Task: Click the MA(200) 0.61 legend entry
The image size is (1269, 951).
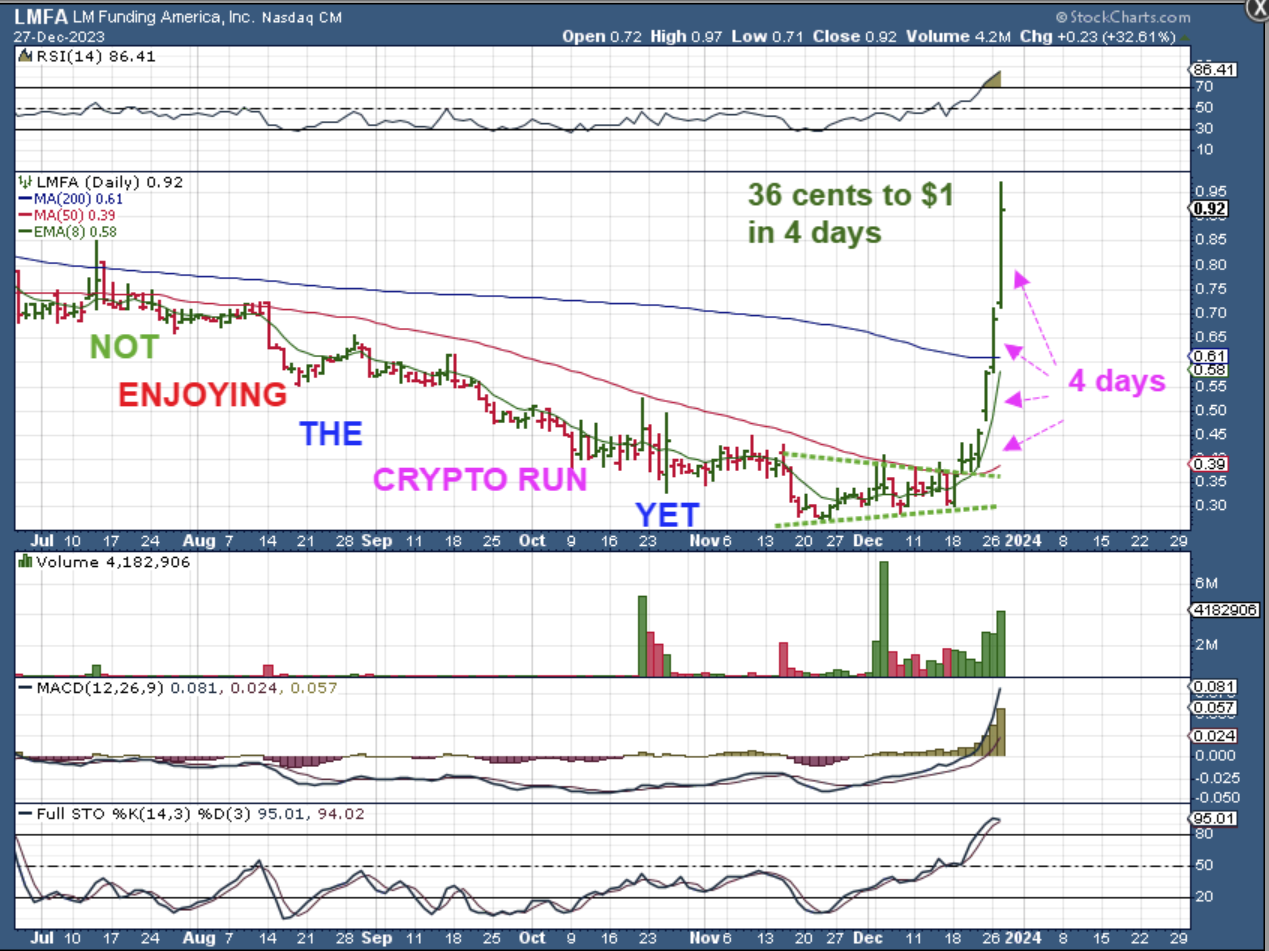Action: (71, 199)
